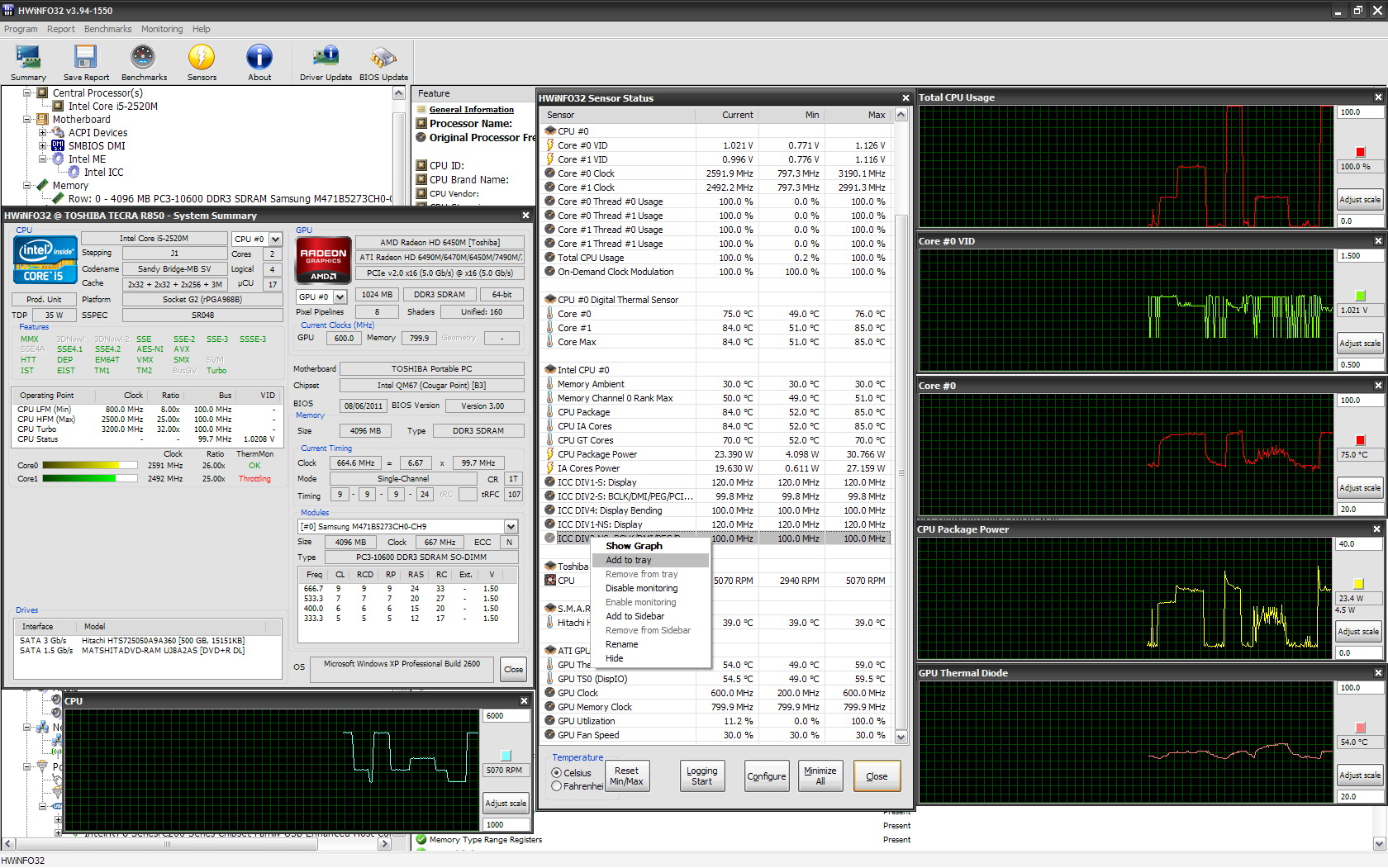The height and width of the screenshot is (868, 1388).
Task: Expand the Samsung memory module dropdown
Action: [x=511, y=527]
